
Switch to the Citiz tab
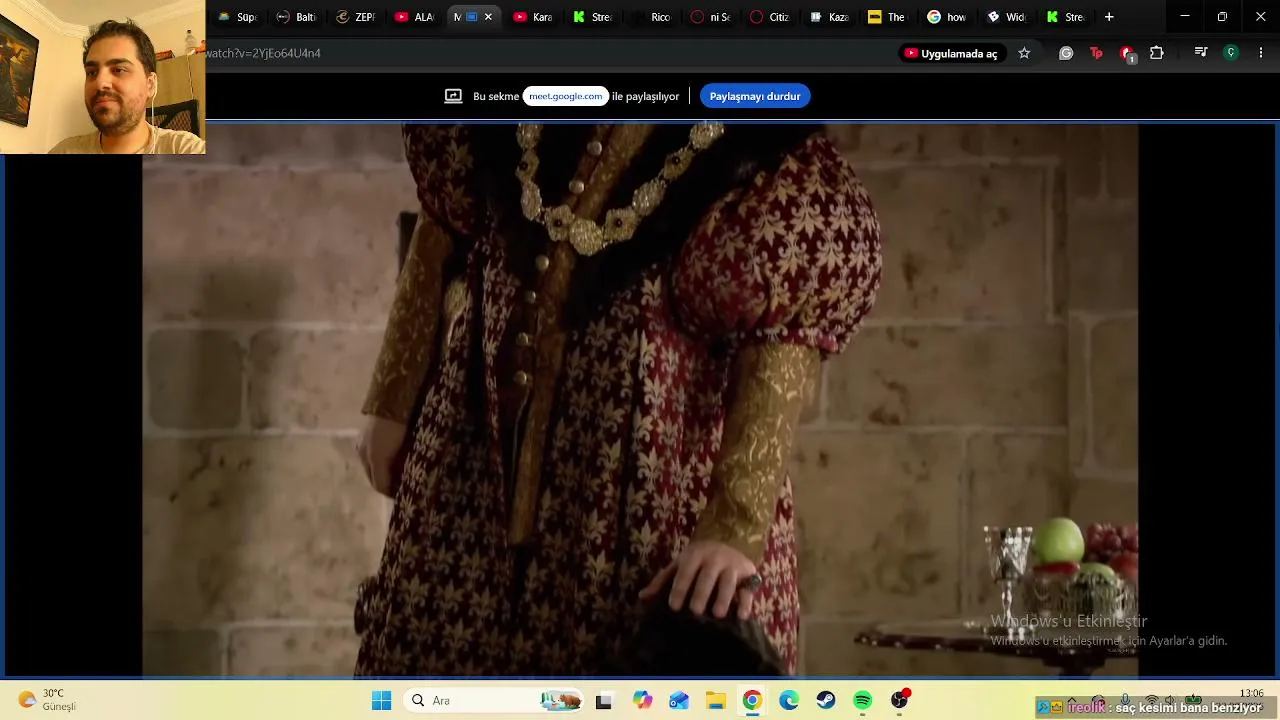(x=770, y=17)
